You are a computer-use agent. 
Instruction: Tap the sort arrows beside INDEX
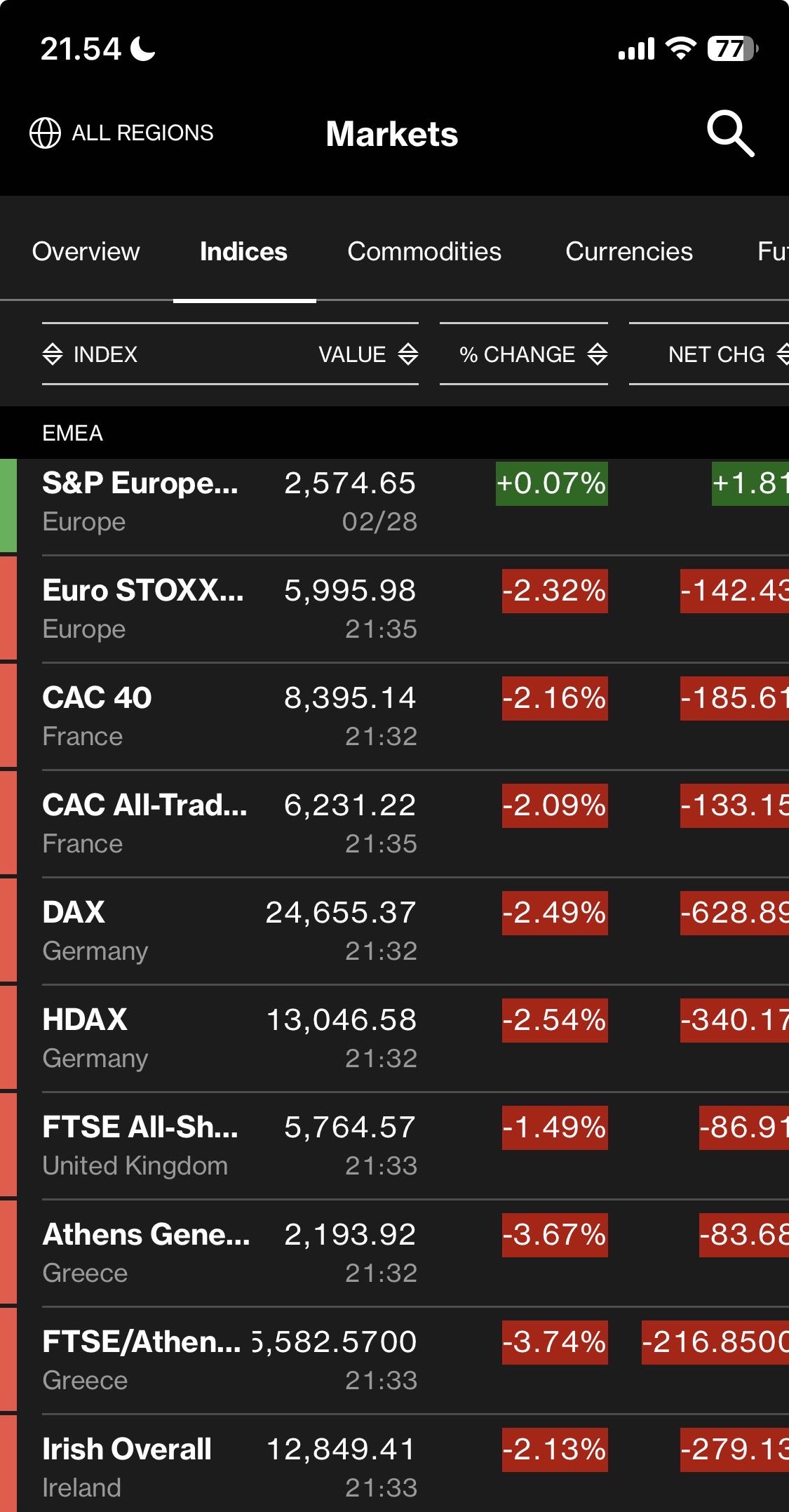53,354
